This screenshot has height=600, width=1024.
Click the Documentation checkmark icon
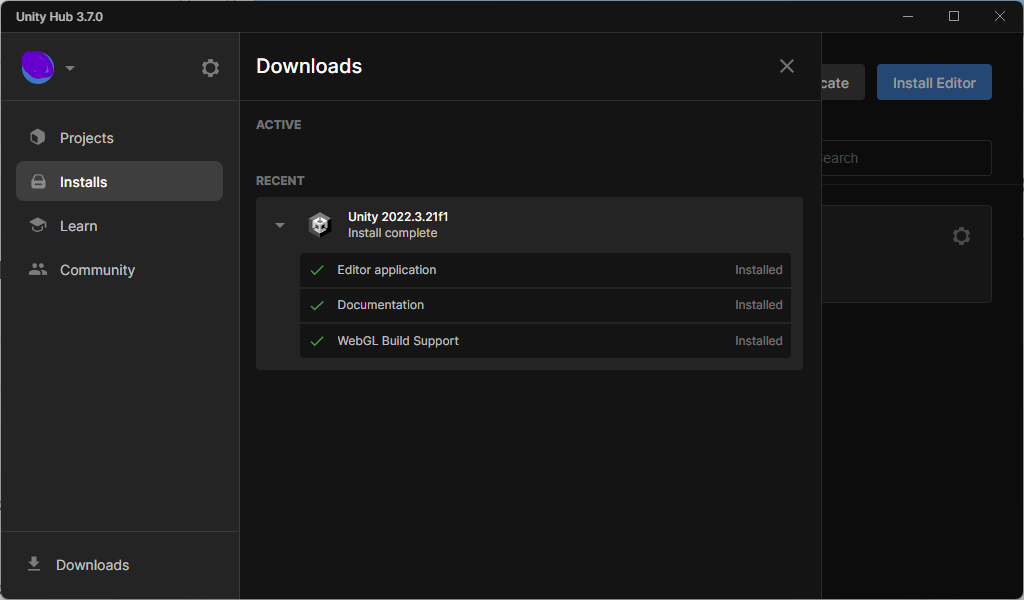click(x=317, y=306)
